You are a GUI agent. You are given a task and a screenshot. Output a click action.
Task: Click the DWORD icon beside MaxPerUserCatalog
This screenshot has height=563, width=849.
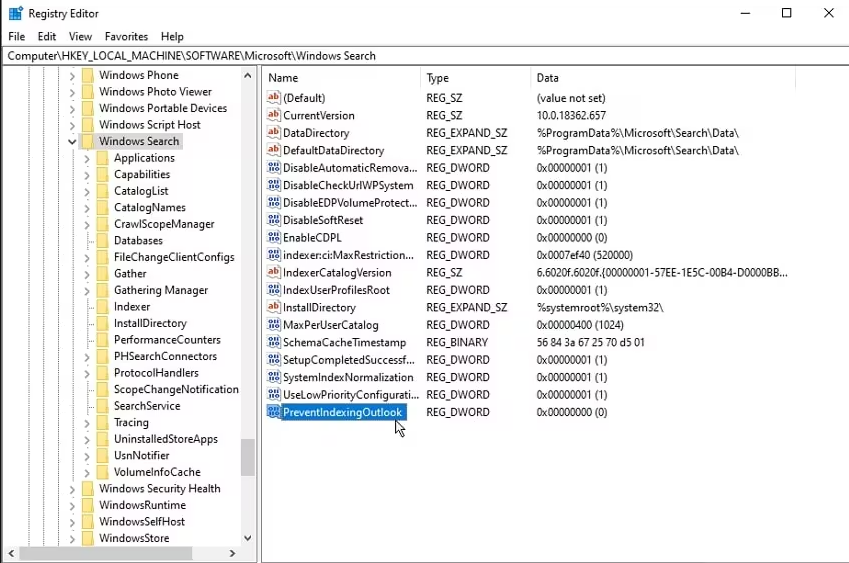pyautogui.click(x=273, y=324)
